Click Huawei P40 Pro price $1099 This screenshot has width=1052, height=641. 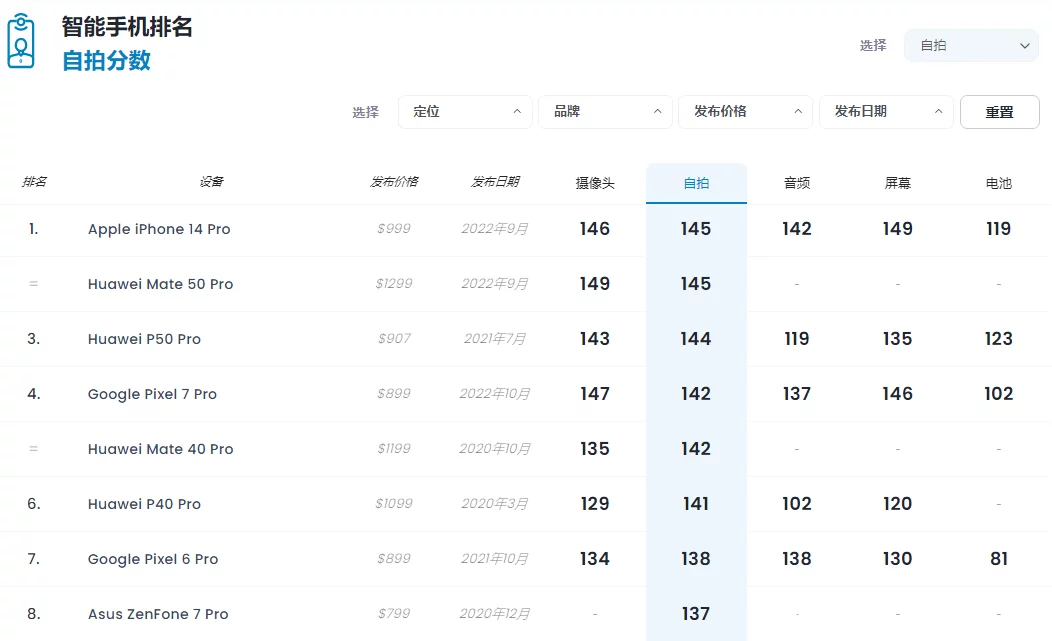(394, 504)
